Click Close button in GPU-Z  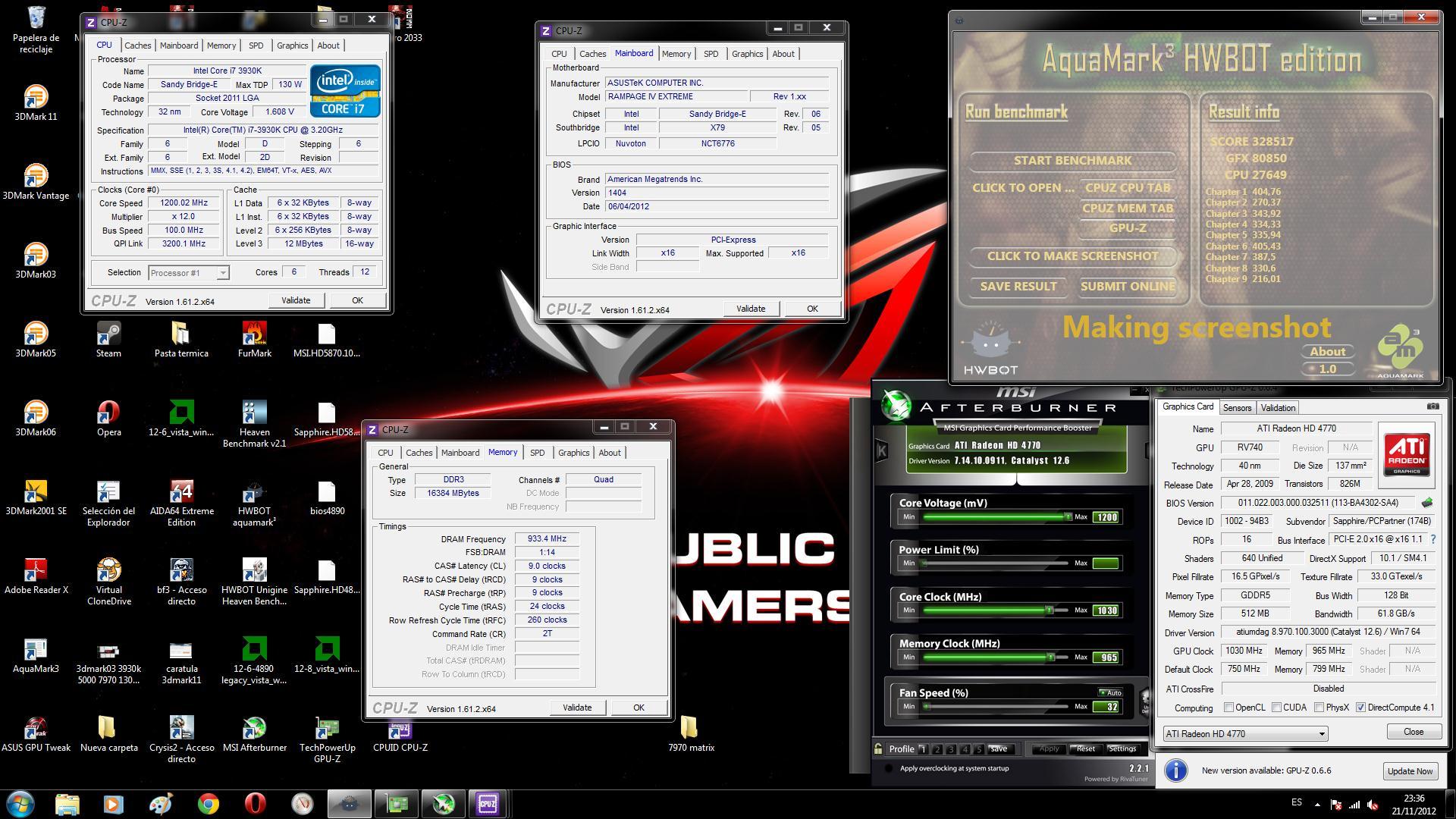click(1414, 732)
